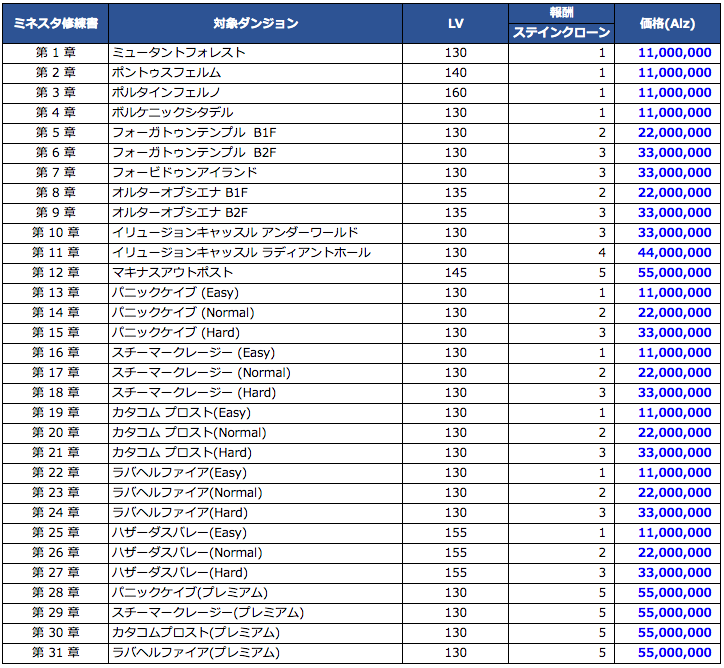This screenshot has width=724, height=668.
Task: Select パニックケイブ (Hard) cell
Action: coord(255,333)
